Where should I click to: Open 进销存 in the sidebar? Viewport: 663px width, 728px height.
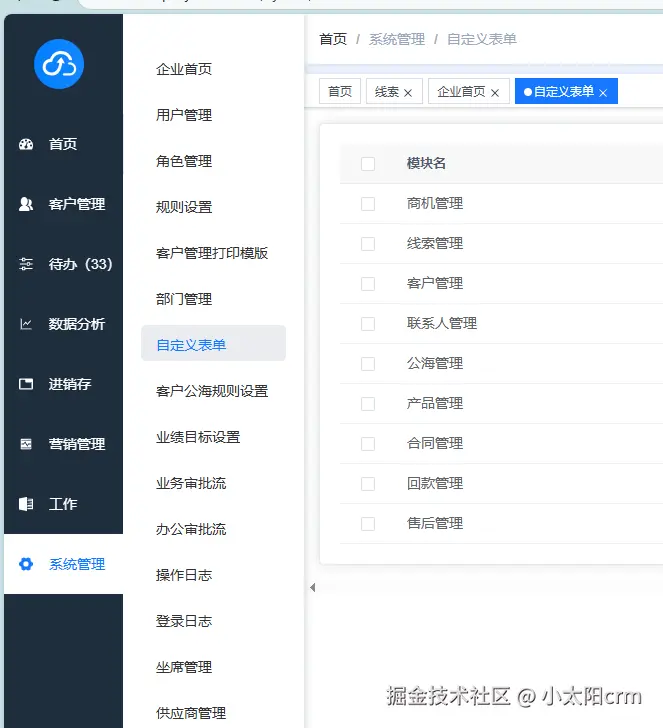click(63, 384)
